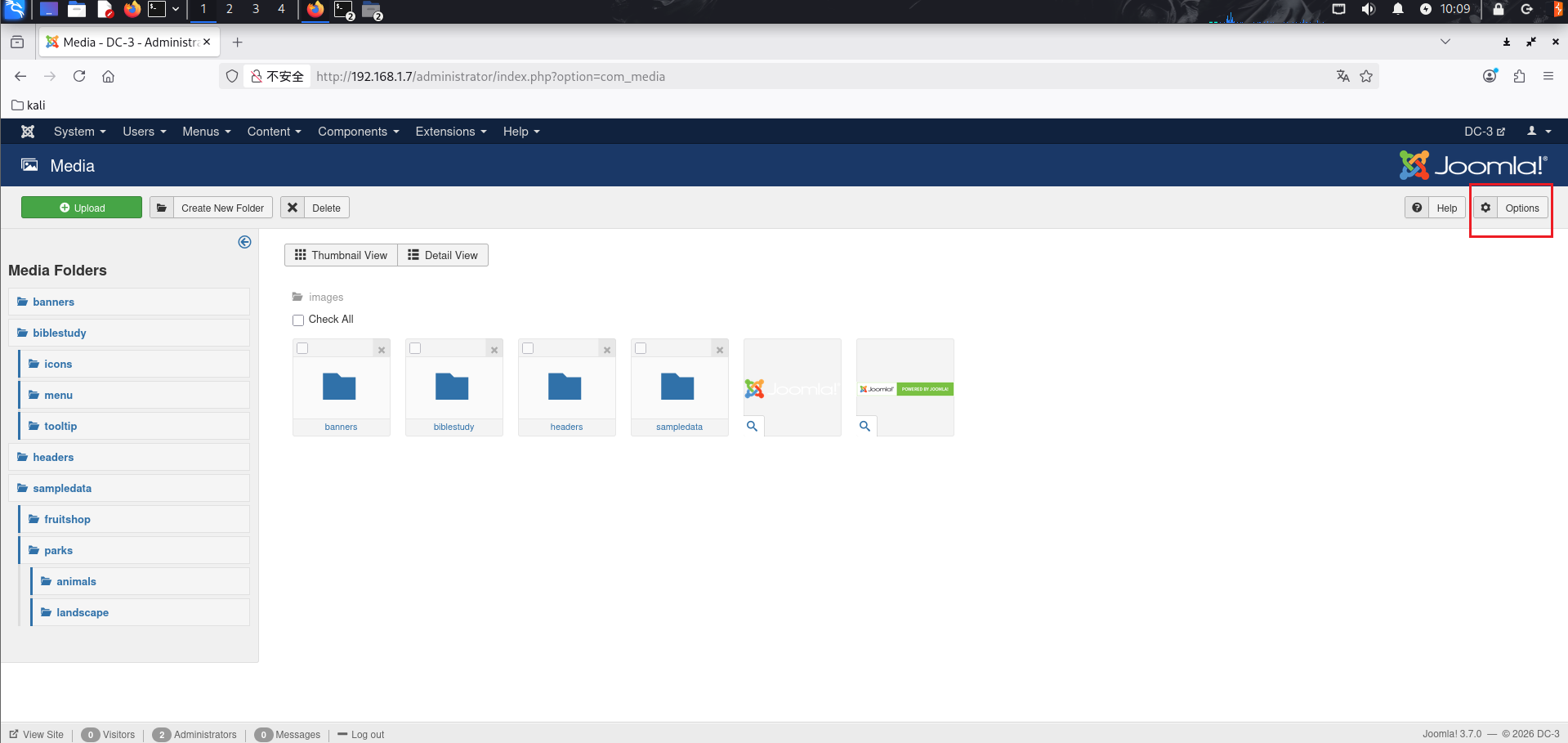
Task: Select the biblestudy folder checkbox
Action: [415, 348]
